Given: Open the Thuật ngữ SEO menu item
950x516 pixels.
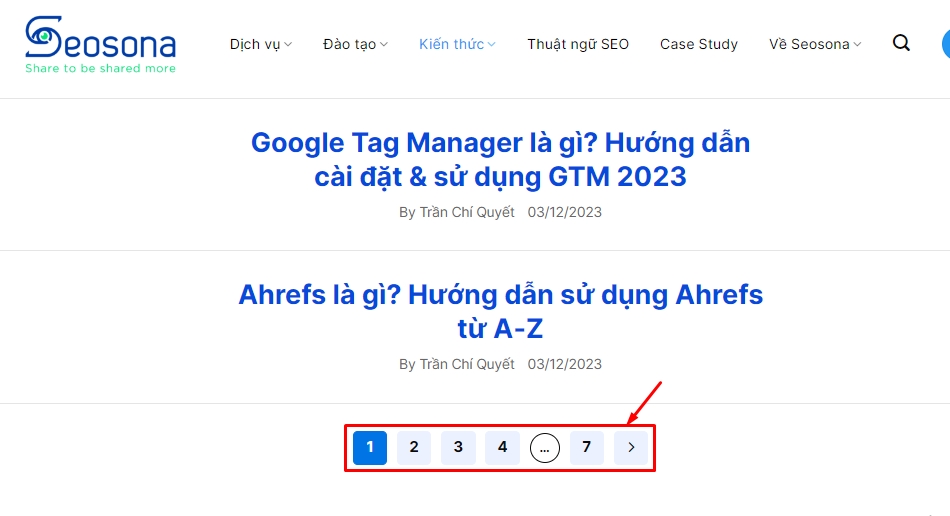Looking at the screenshot, I should (578, 44).
